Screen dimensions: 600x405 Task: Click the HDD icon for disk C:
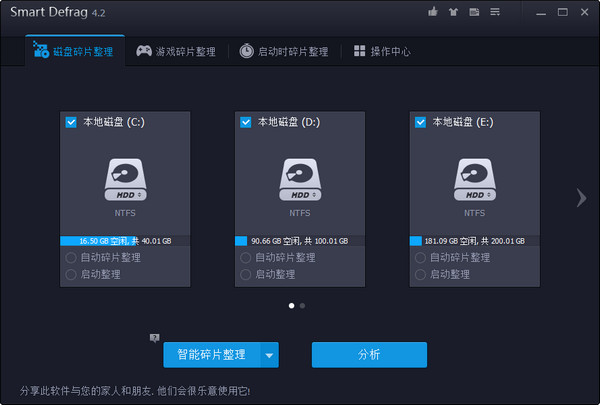click(125, 176)
